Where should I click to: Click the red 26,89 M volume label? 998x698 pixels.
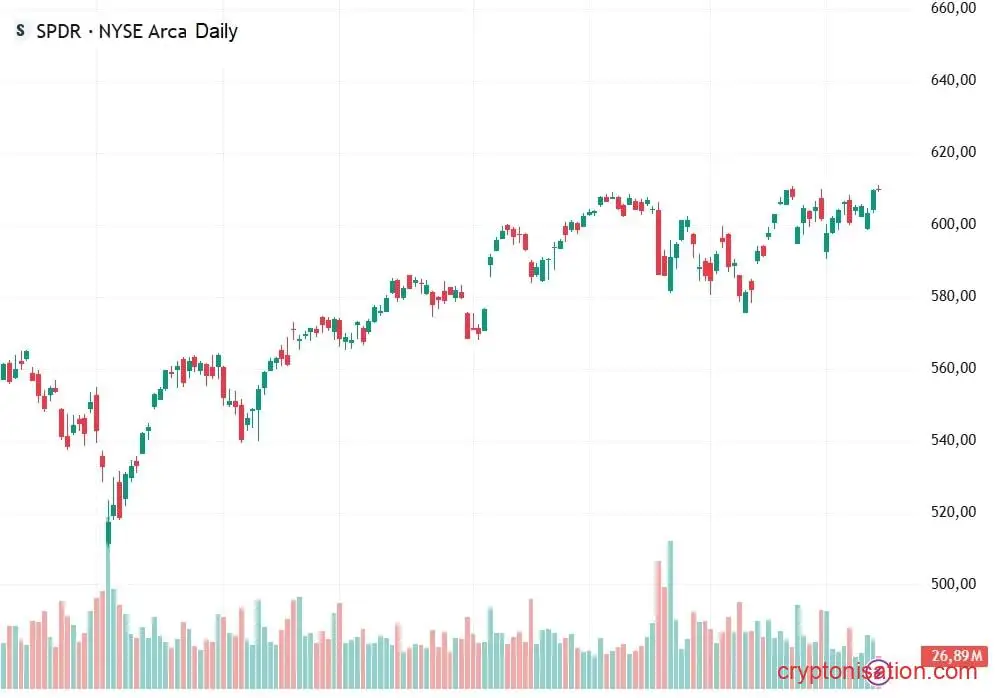pos(955,655)
